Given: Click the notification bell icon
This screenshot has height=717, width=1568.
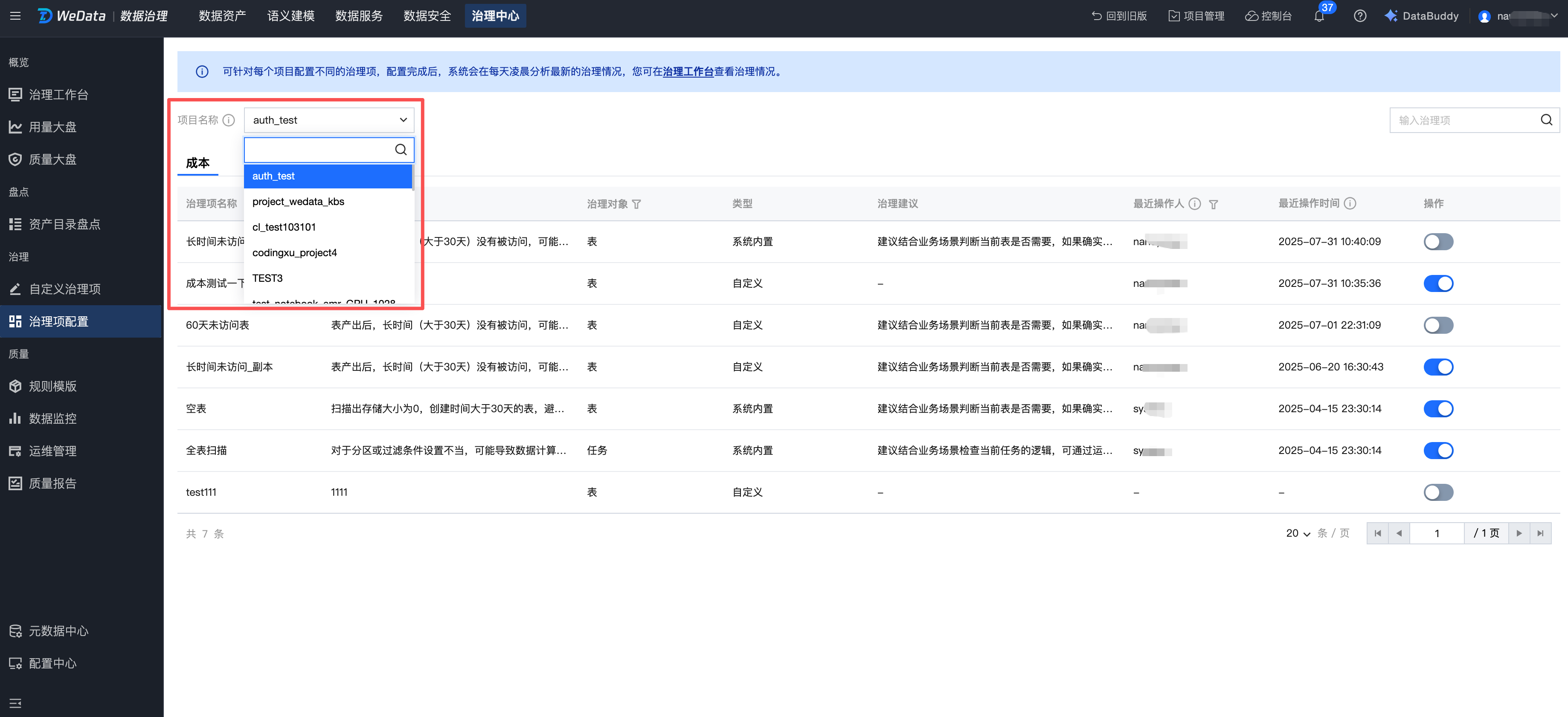Looking at the screenshot, I should click(x=1318, y=17).
